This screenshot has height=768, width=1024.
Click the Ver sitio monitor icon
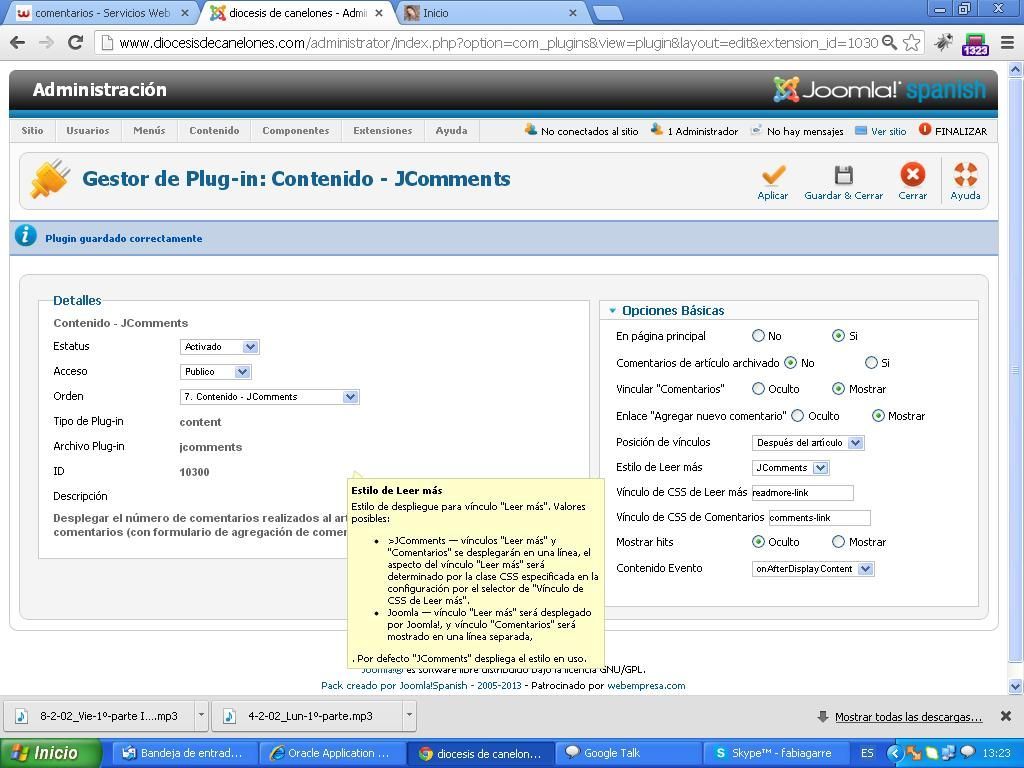pos(861,131)
